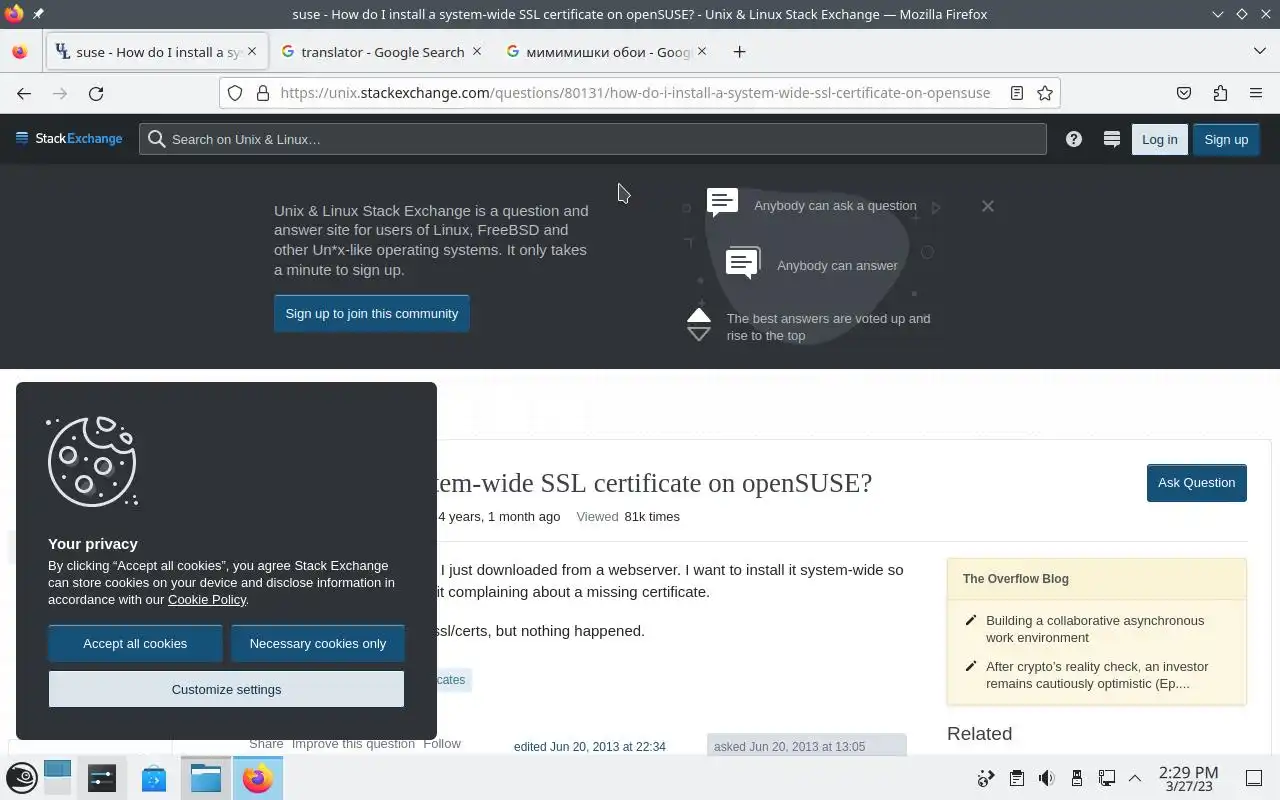Image resolution: width=1280 pixels, height=800 pixels.
Task: Open the Stack Exchange site switcher icon
Action: [1111, 139]
